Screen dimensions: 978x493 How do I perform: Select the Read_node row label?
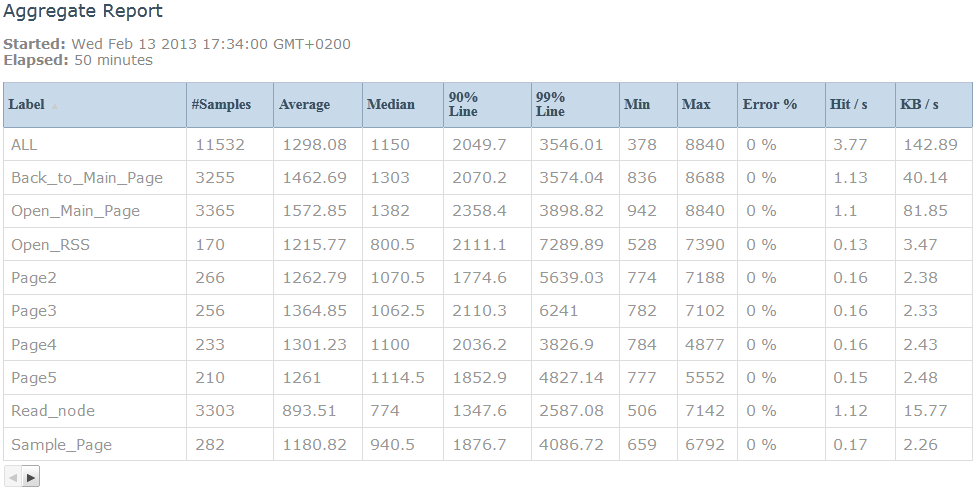[x=53, y=411]
